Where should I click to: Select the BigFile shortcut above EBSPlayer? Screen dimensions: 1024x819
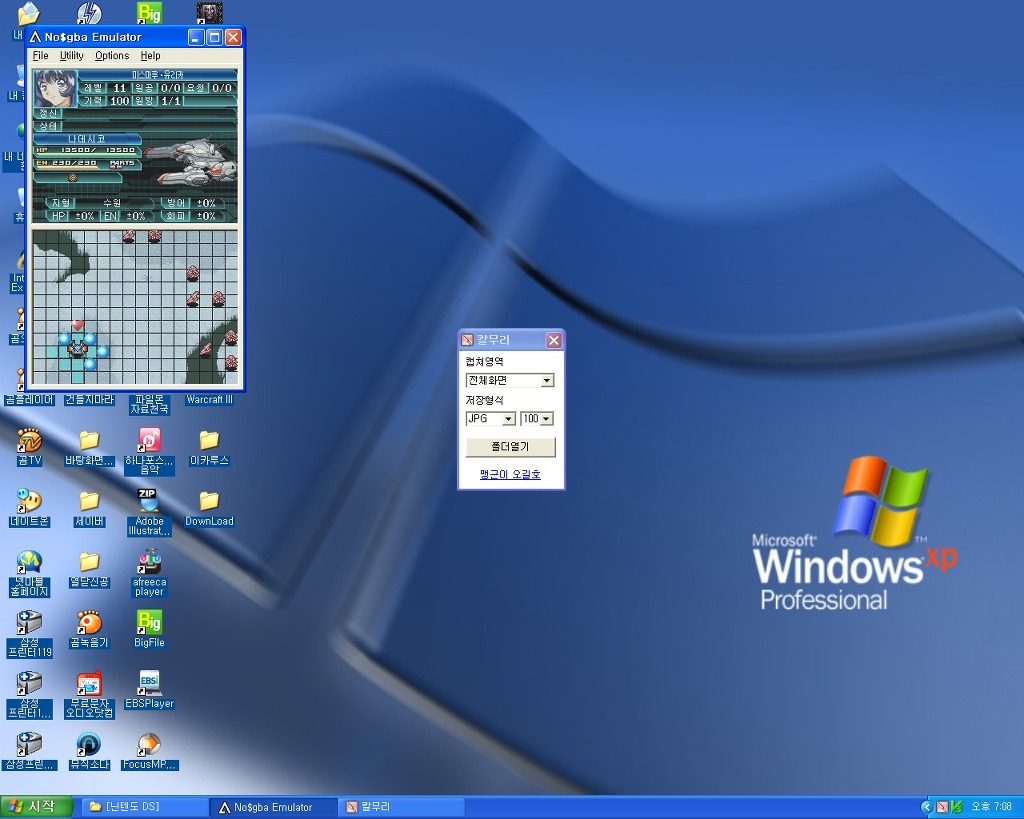click(149, 623)
